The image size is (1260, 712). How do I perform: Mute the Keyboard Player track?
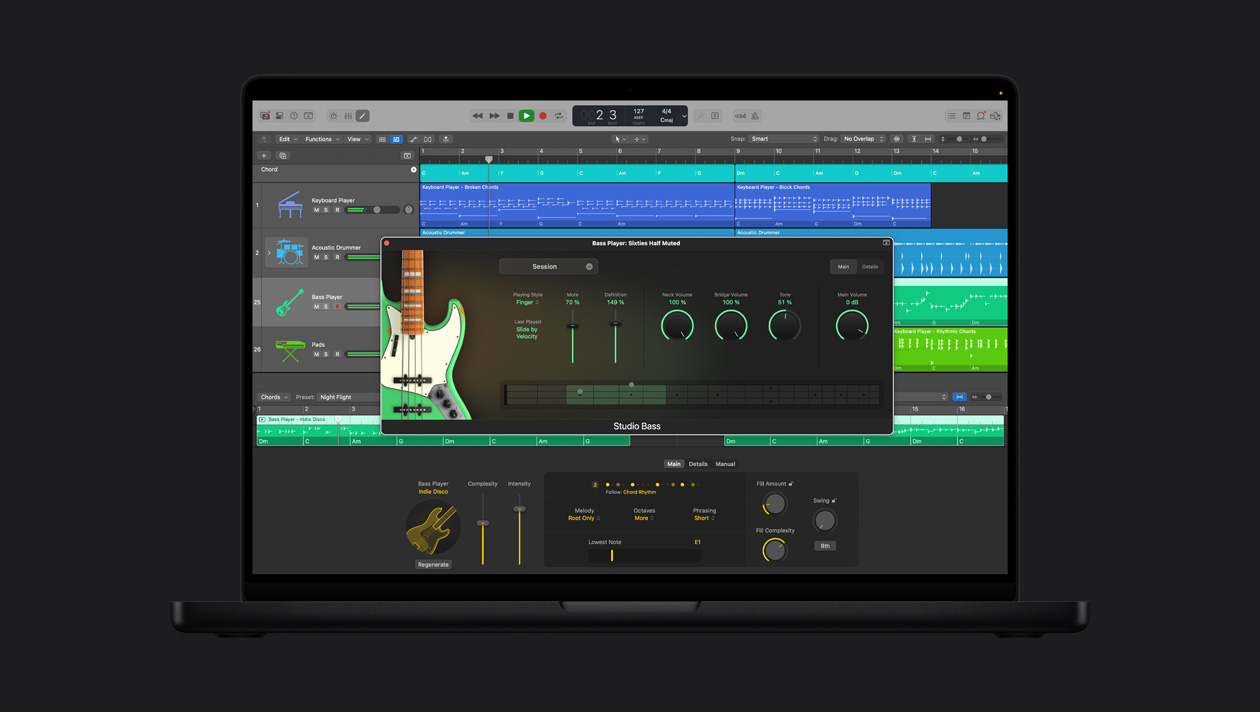(315, 209)
